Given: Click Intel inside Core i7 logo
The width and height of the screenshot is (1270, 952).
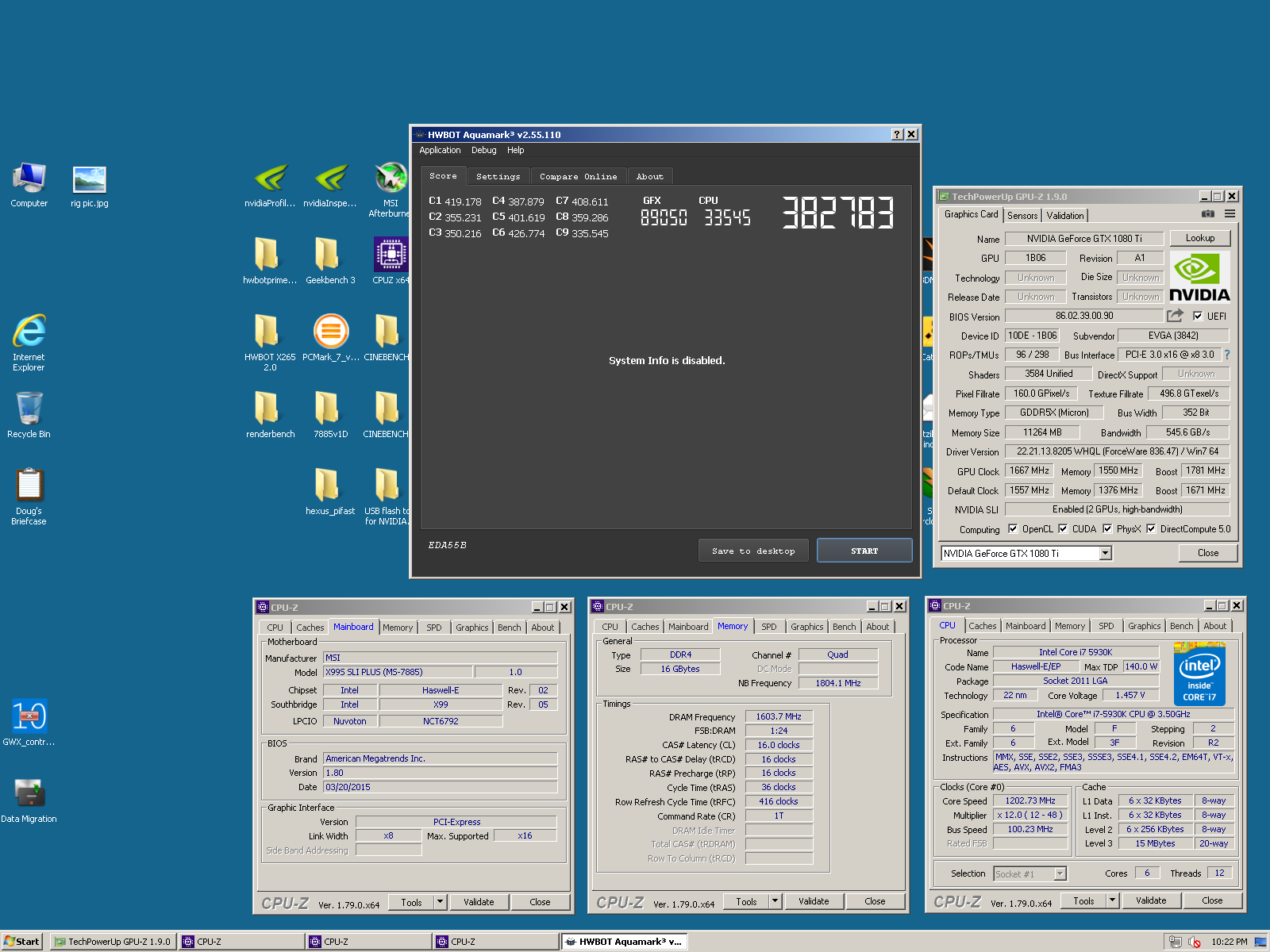Looking at the screenshot, I should (1199, 674).
